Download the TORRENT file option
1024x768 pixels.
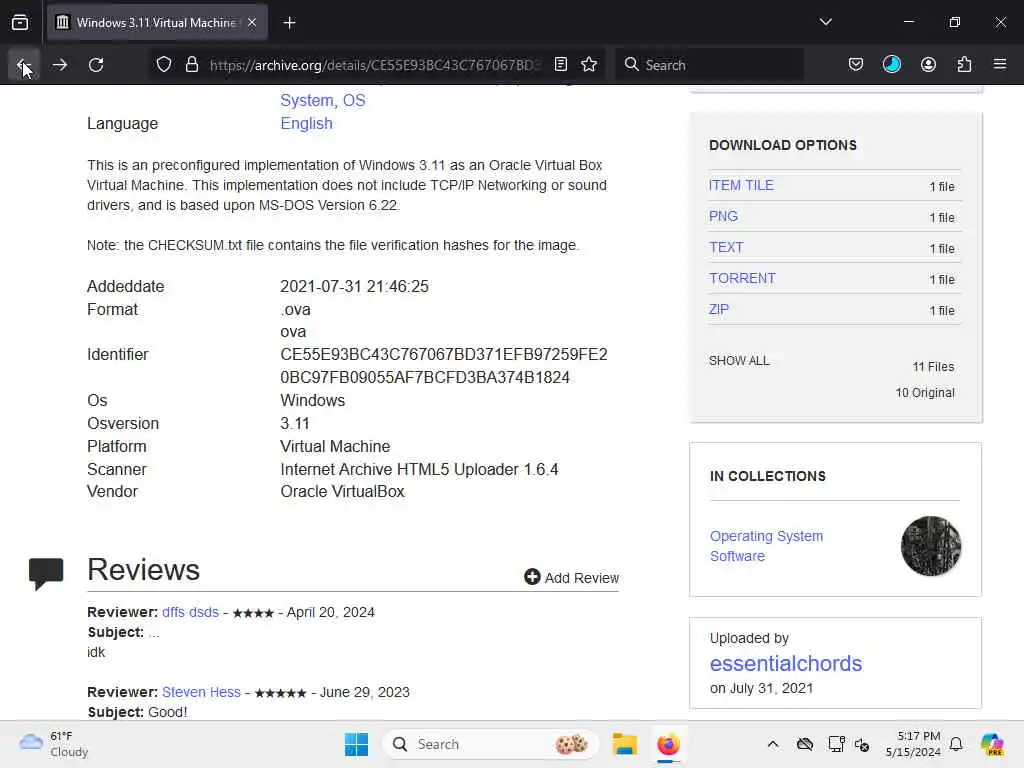742,278
